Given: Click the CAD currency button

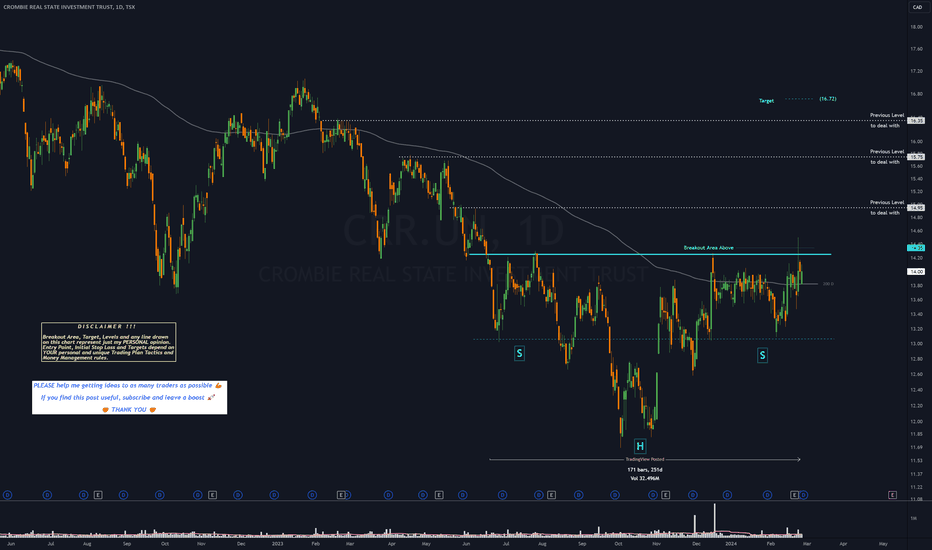Looking at the screenshot, I should tap(917, 7).
